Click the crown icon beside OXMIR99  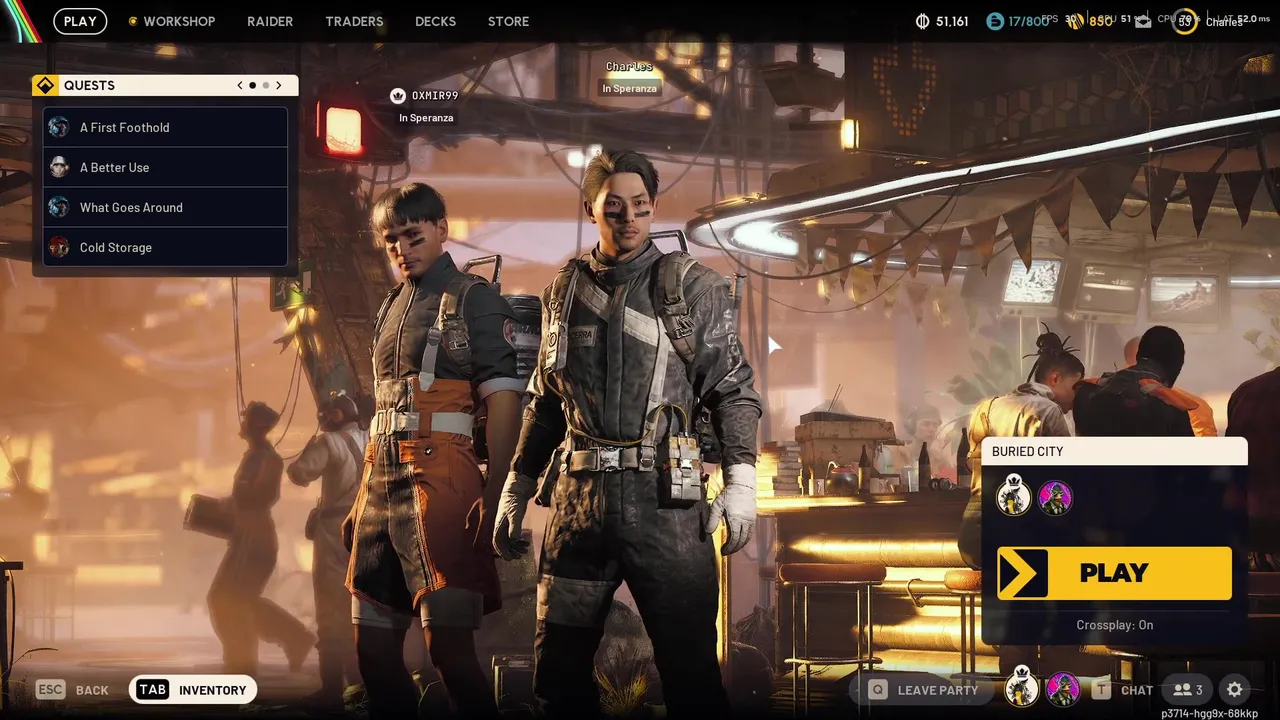[397, 96]
